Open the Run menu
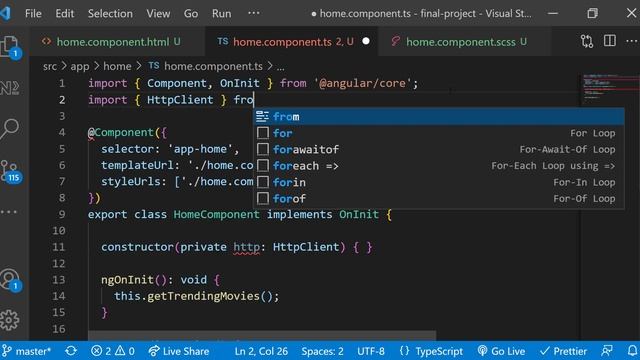640x360 pixels. (221, 13)
